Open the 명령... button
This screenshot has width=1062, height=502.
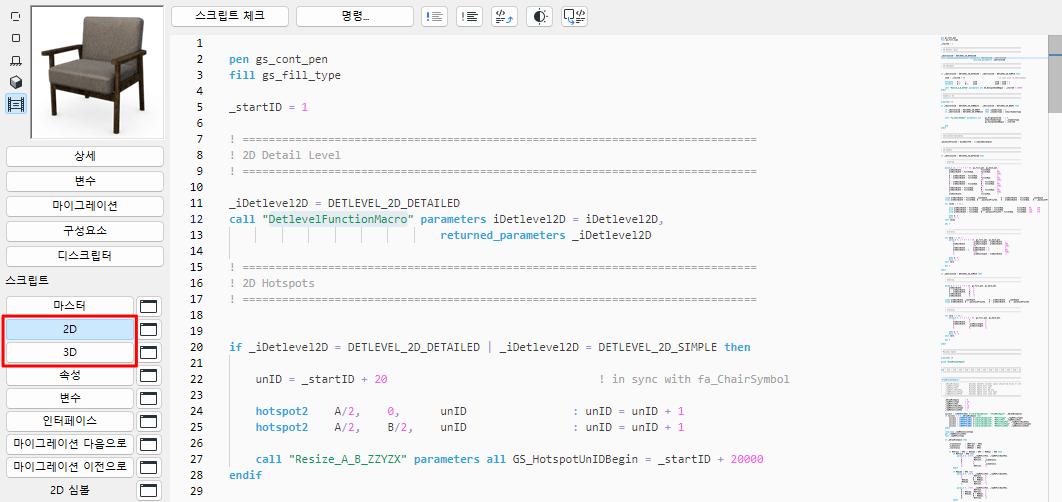click(x=355, y=16)
